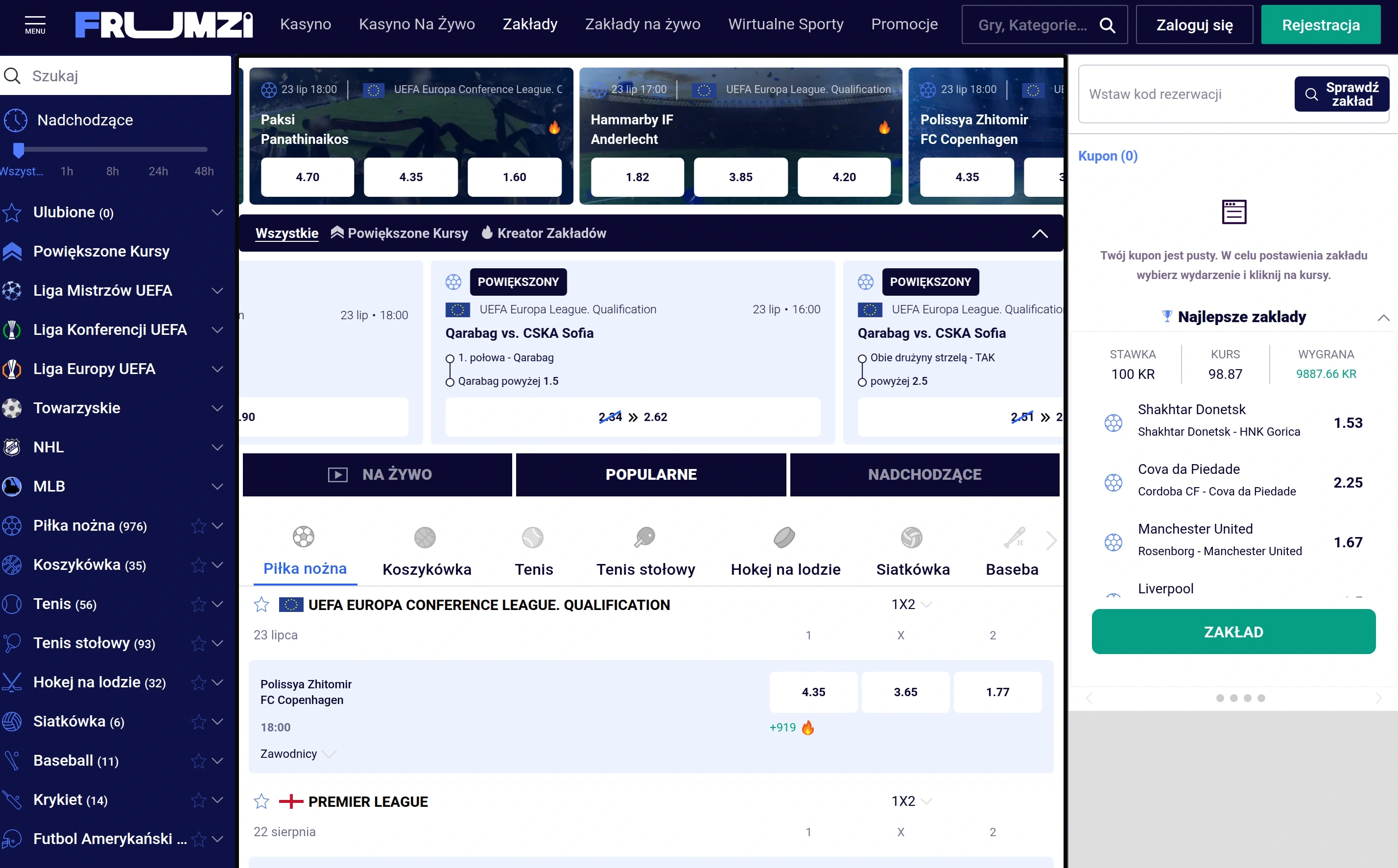The height and width of the screenshot is (868, 1398).
Task: Click the Nadchodzące clock icon
Action: click(x=16, y=120)
